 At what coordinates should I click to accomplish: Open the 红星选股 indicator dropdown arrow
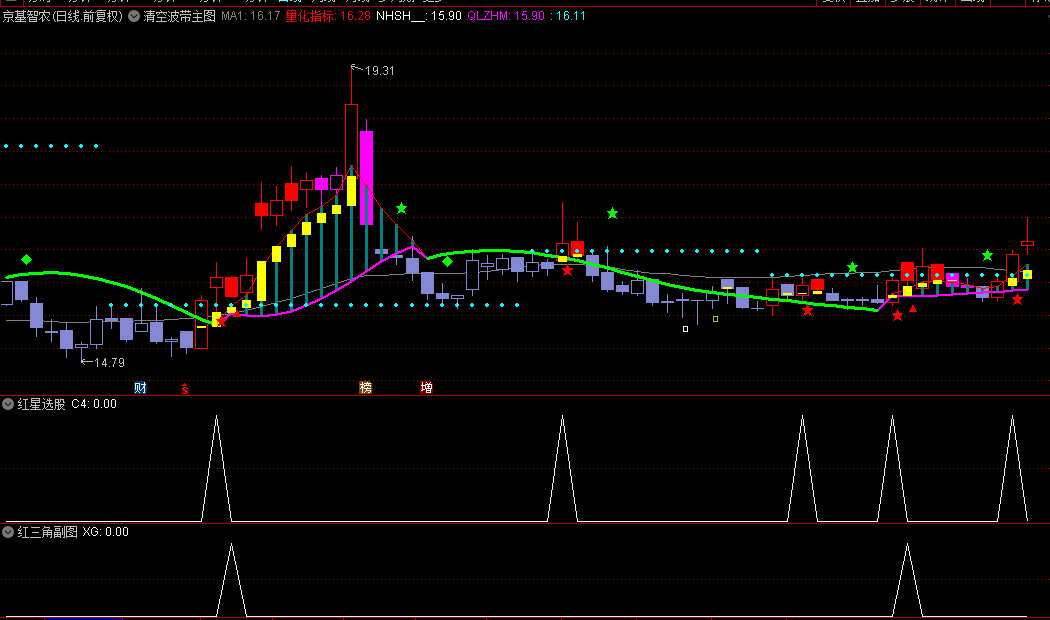(8, 404)
